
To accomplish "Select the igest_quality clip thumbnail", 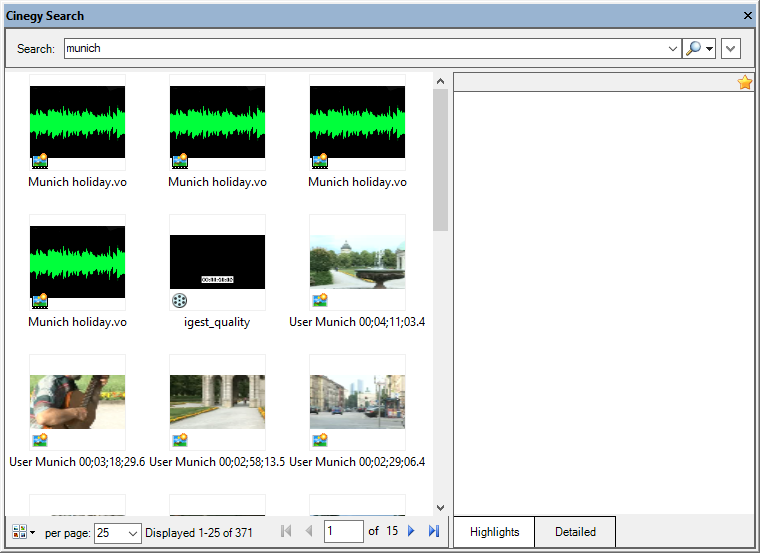I will tap(217, 262).
